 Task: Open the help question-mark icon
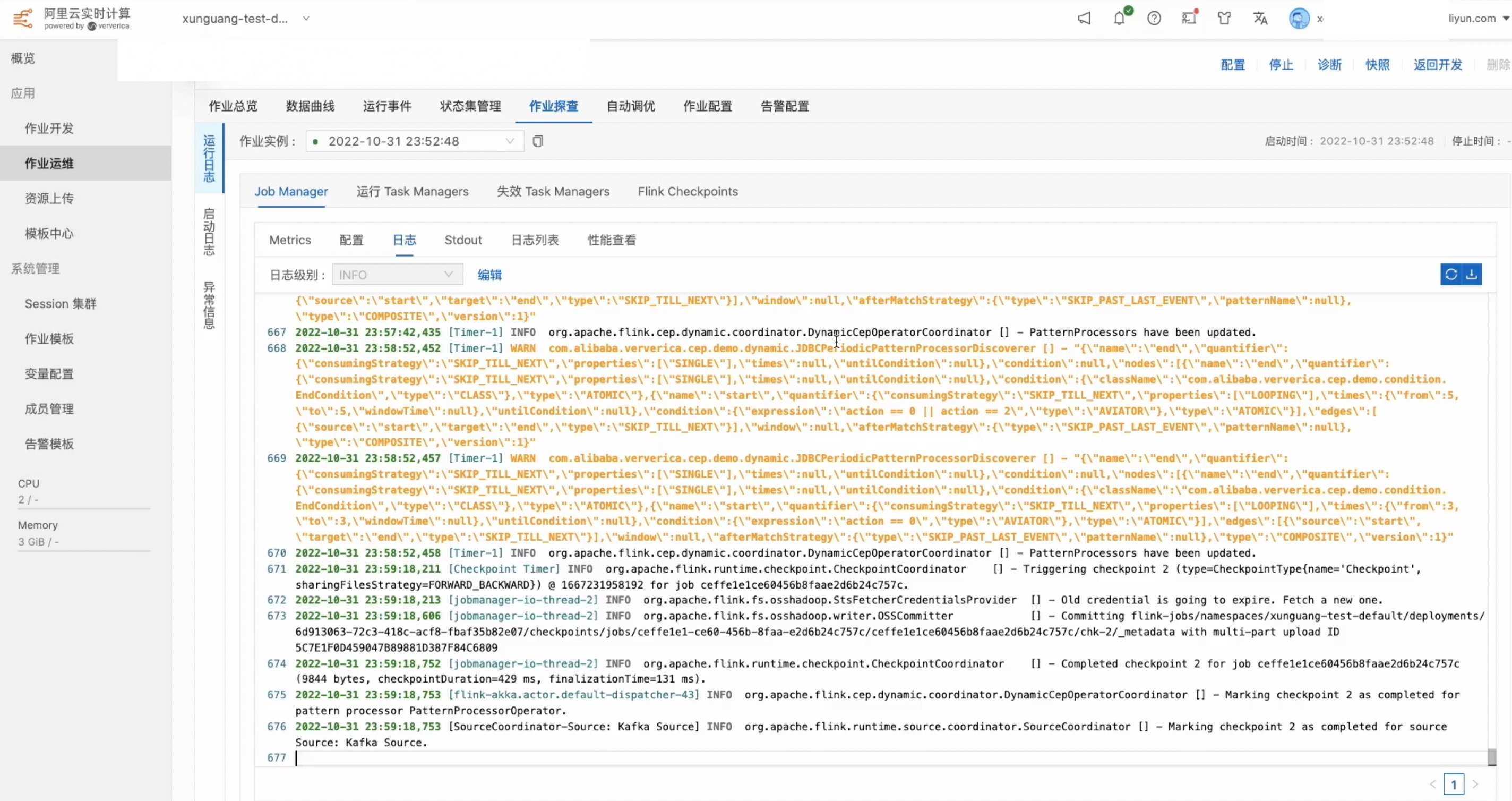pos(1154,18)
